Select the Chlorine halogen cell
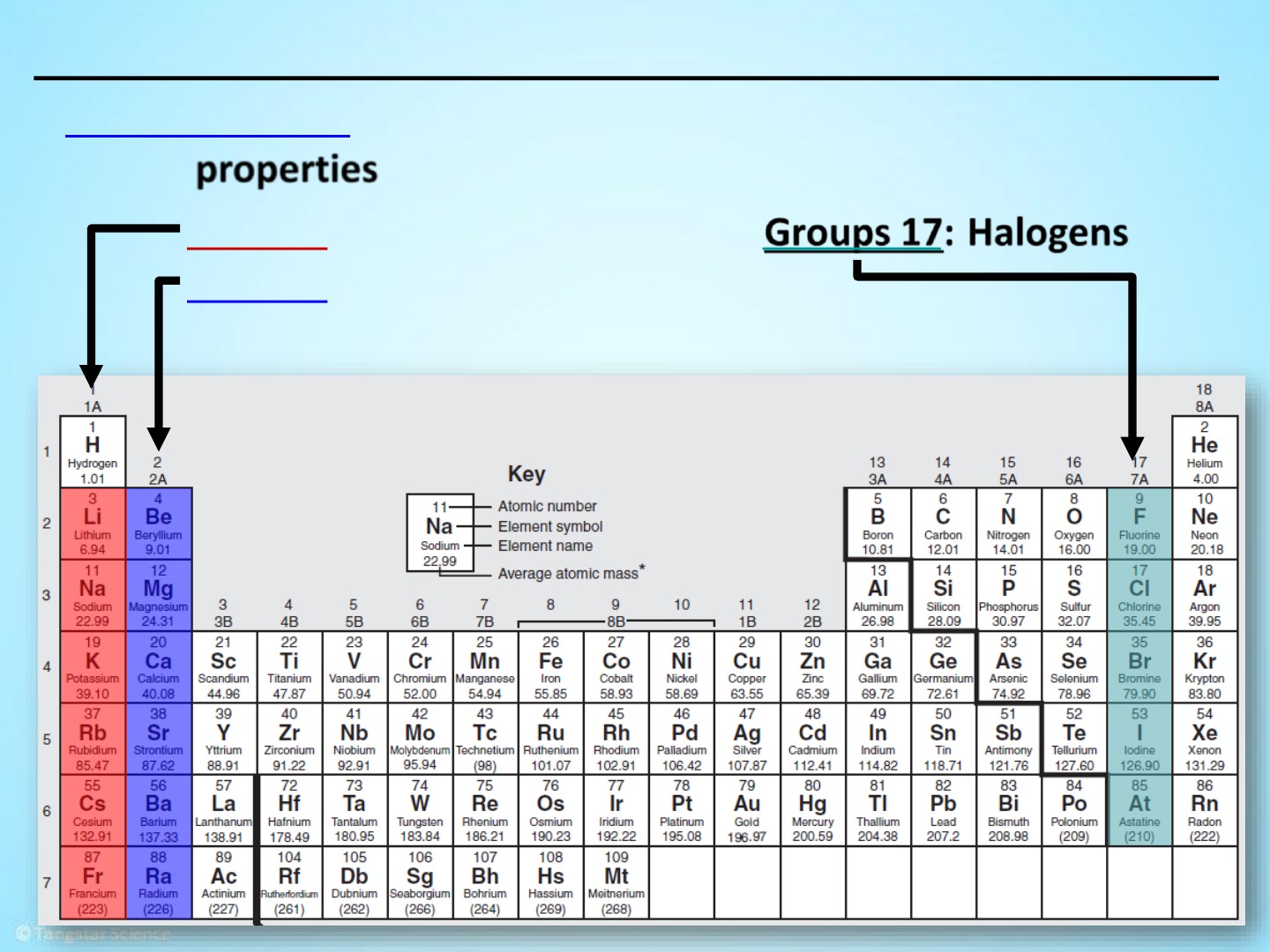Image resolution: width=1270 pixels, height=952 pixels. click(1139, 595)
